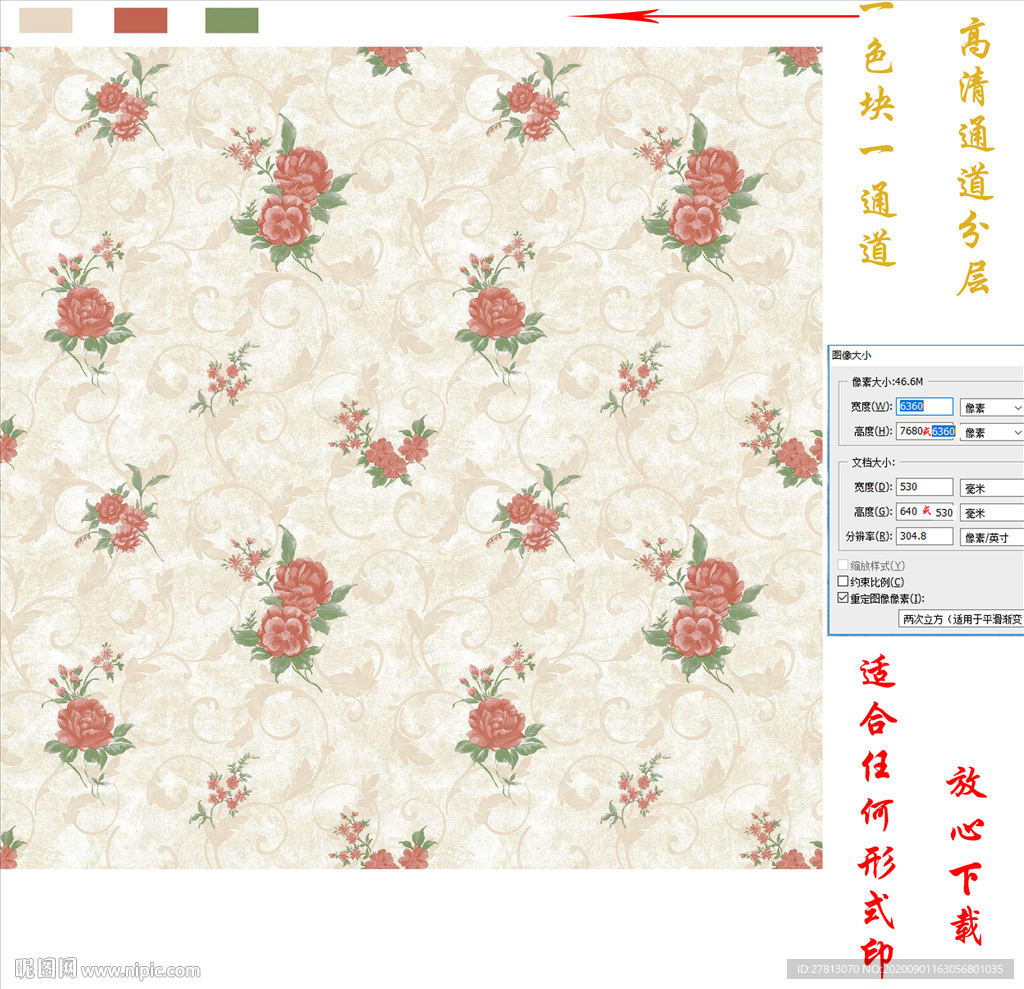Click the green color swatch
The height and width of the screenshot is (989, 1024).
tap(232, 20)
